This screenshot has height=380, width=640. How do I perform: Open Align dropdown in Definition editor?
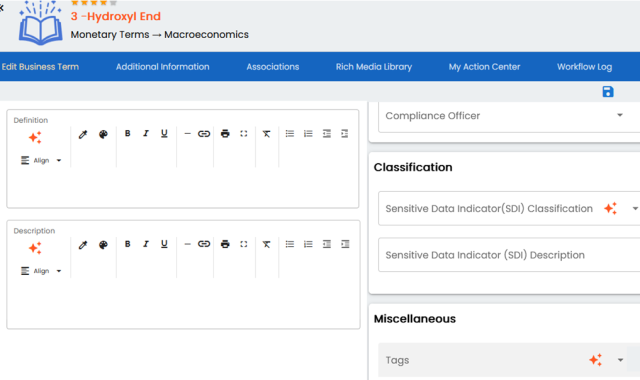coord(41,160)
